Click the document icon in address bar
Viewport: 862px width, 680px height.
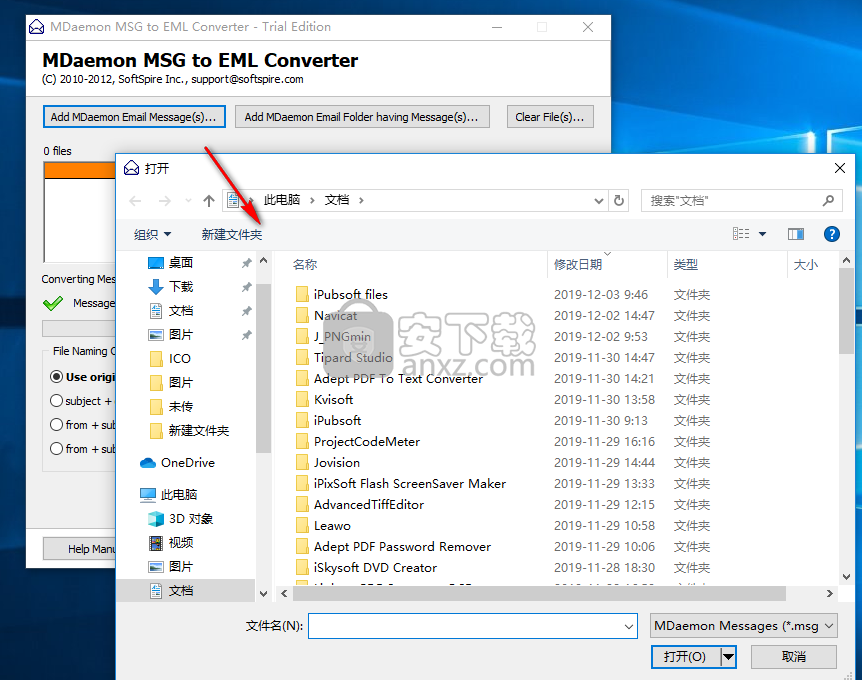(x=233, y=201)
